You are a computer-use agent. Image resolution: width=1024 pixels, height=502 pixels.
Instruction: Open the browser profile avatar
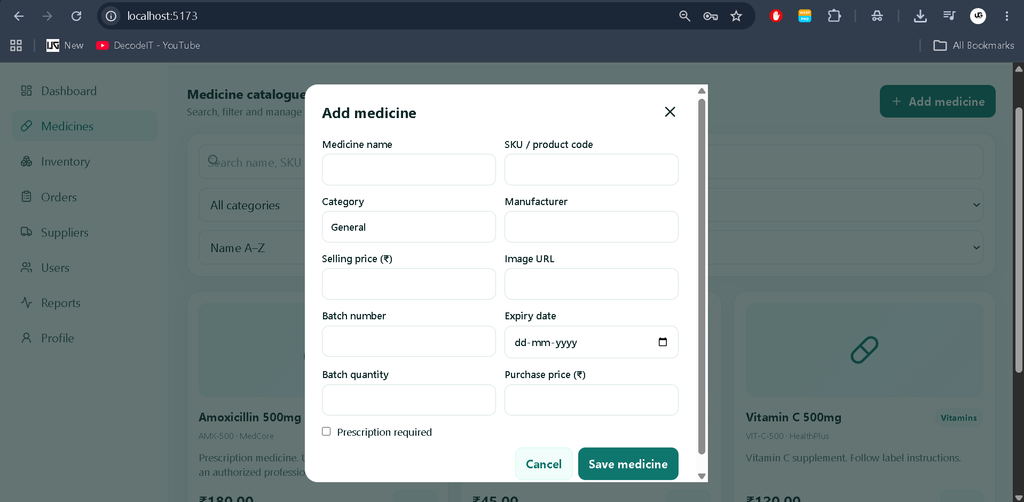click(978, 16)
